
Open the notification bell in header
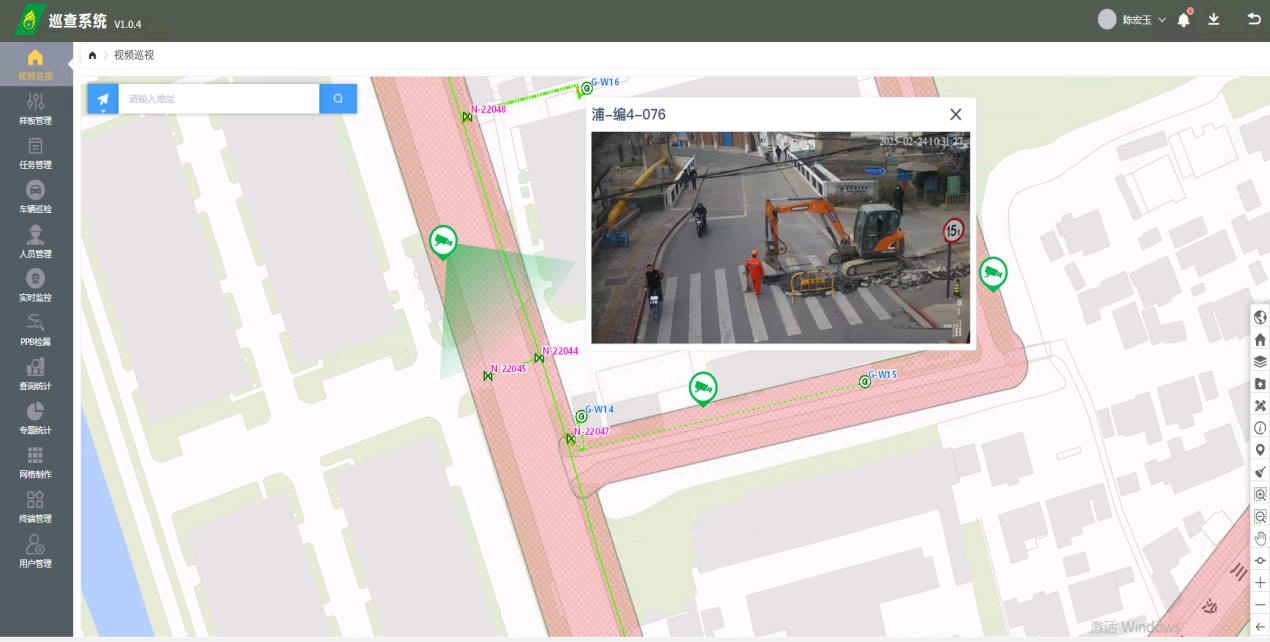click(1184, 20)
